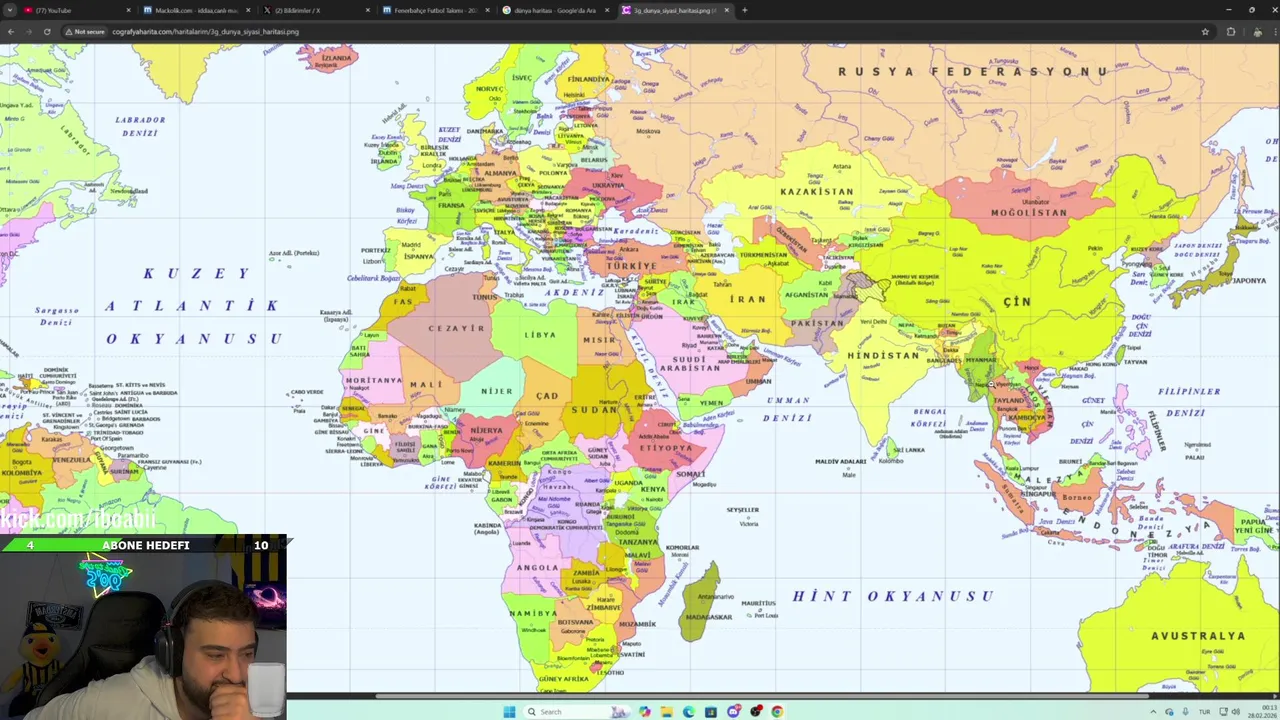Click the LİBYA label on map
1280x720 pixels.
click(540, 335)
